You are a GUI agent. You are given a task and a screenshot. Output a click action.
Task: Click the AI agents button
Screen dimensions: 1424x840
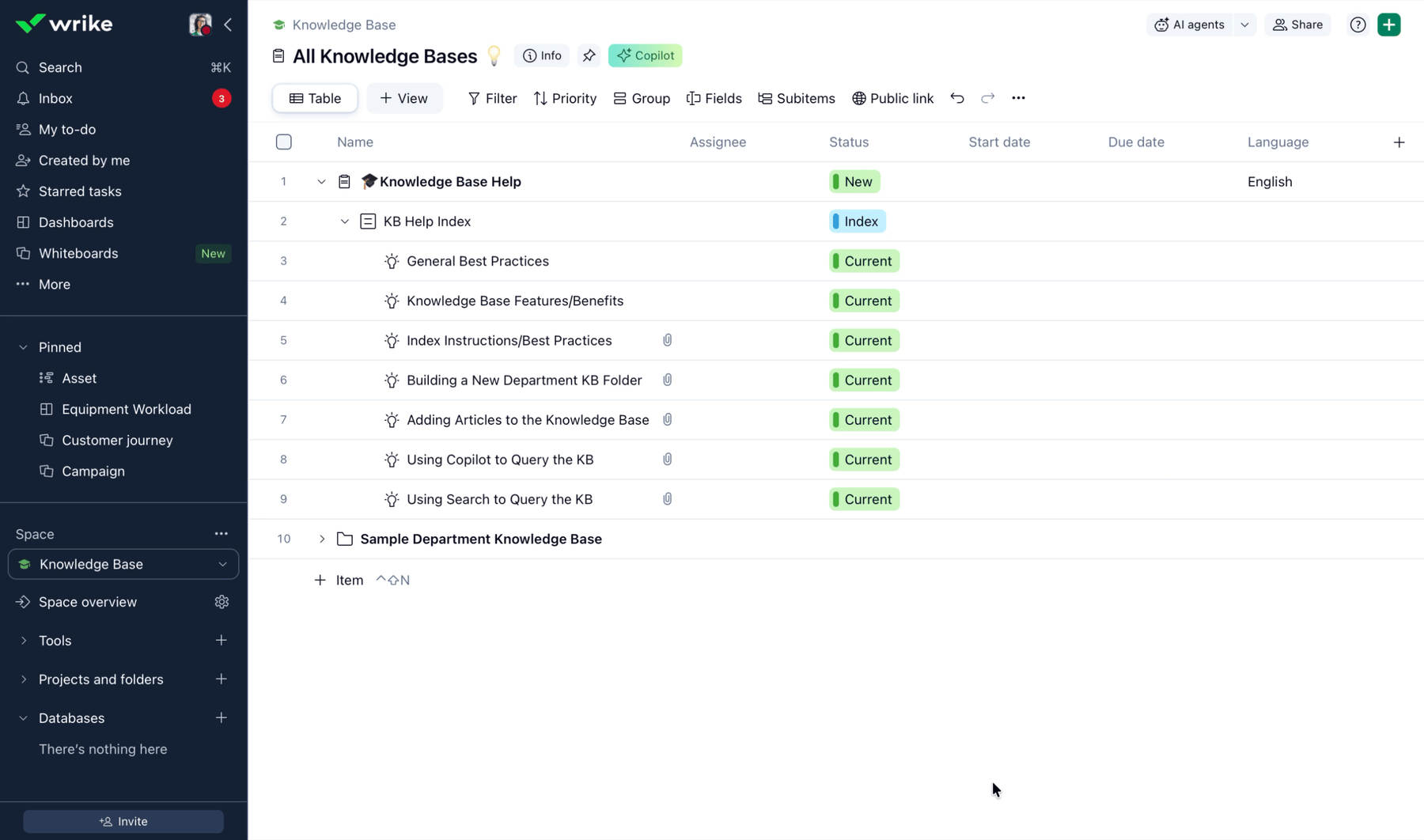click(1189, 25)
